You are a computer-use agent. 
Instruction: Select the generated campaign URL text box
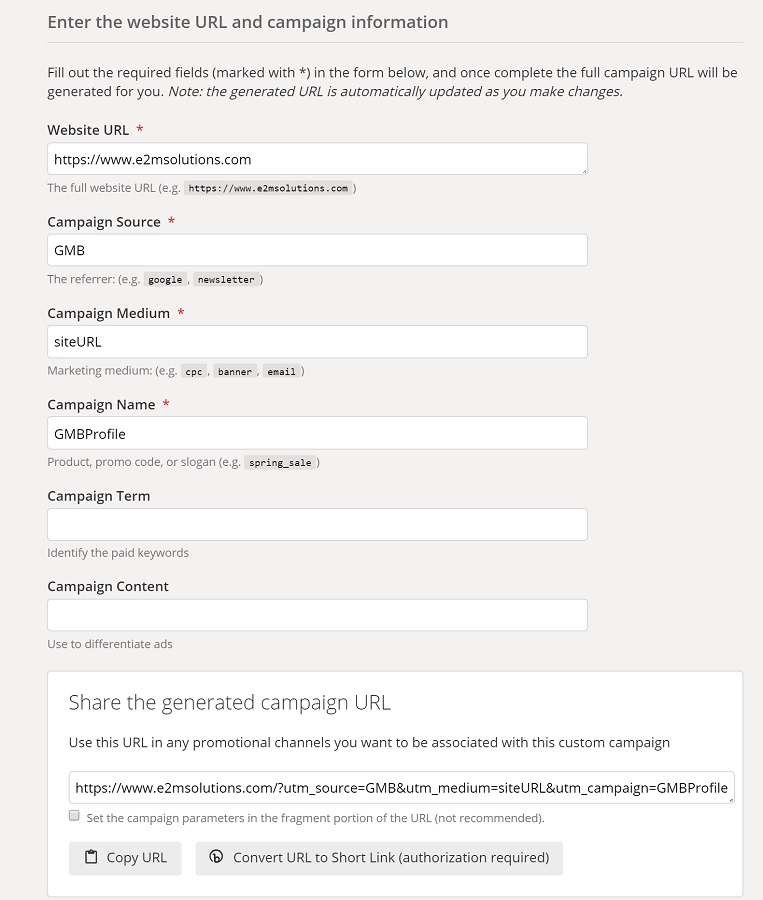[x=402, y=787]
